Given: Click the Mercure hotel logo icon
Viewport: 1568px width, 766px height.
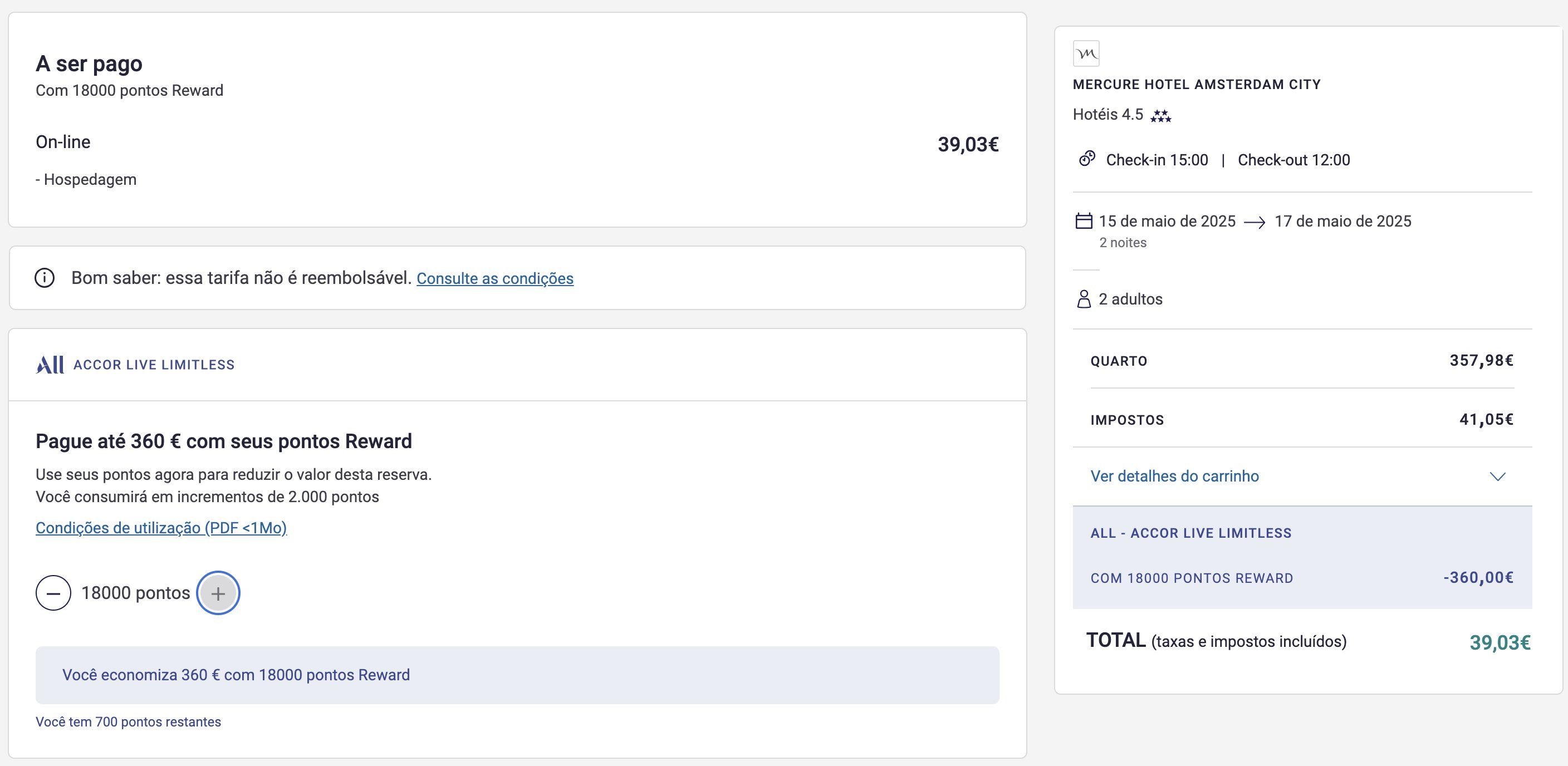Looking at the screenshot, I should [x=1086, y=53].
